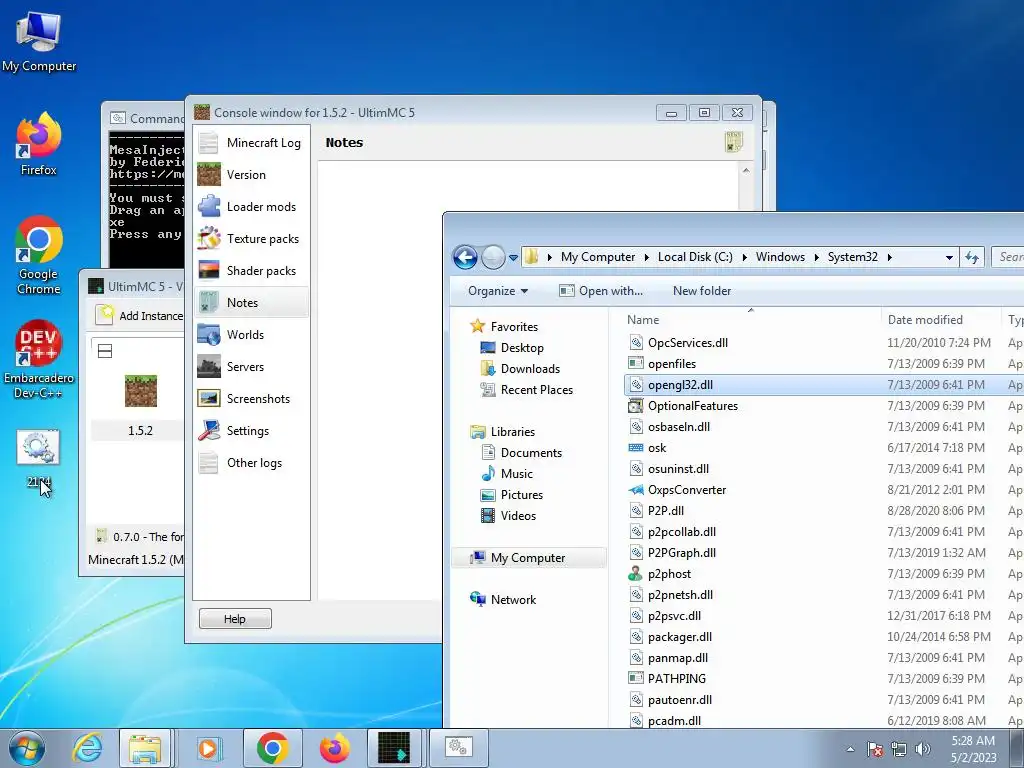Select the Firefox desktop shortcut

pyautogui.click(x=39, y=144)
